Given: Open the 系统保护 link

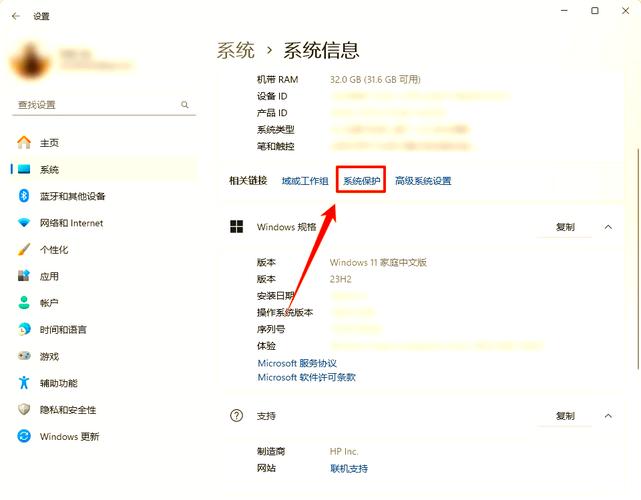Looking at the screenshot, I should click(361, 181).
